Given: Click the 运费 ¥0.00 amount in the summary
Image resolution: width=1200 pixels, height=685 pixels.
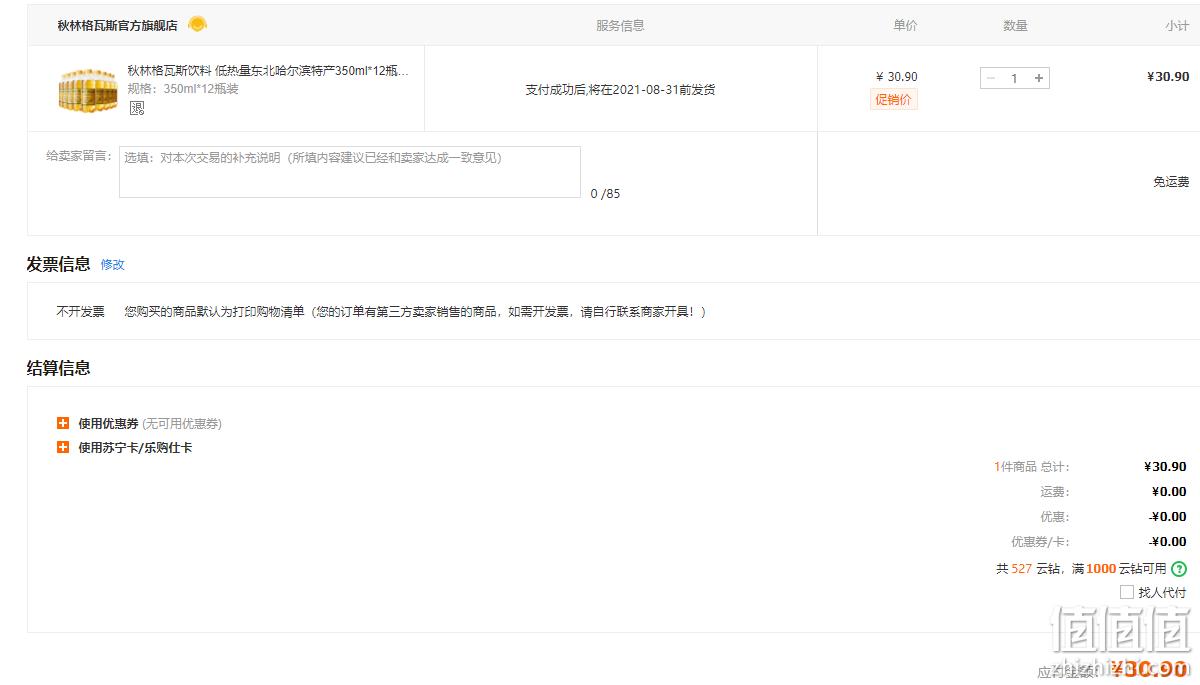Looking at the screenshot, I should [1169, 492].
